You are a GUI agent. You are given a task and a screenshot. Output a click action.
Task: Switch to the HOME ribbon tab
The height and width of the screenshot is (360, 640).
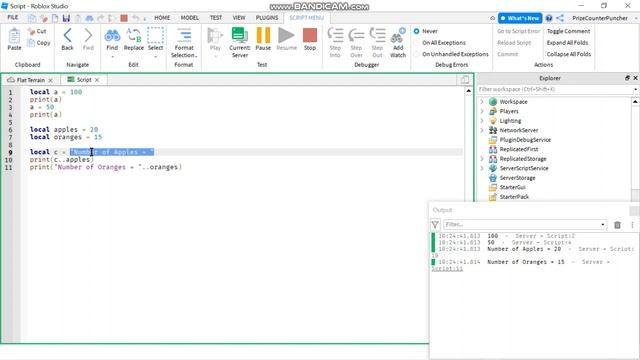(162, 18)
